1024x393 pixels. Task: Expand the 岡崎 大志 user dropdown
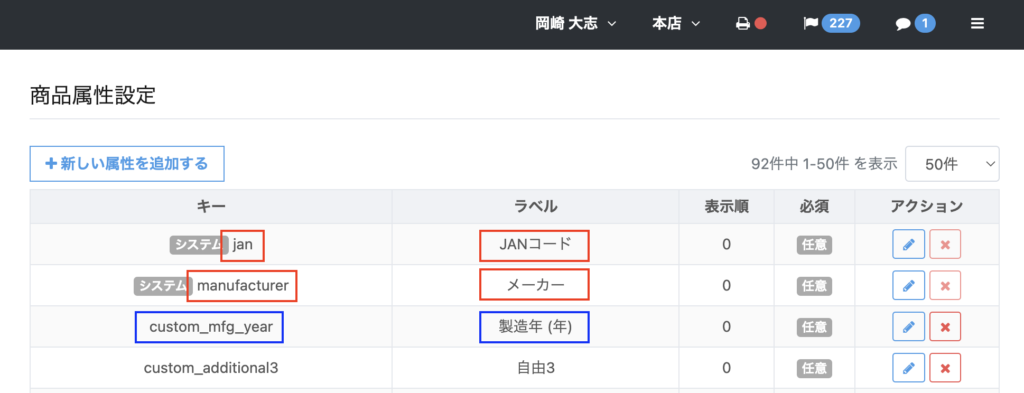point(575,24)
